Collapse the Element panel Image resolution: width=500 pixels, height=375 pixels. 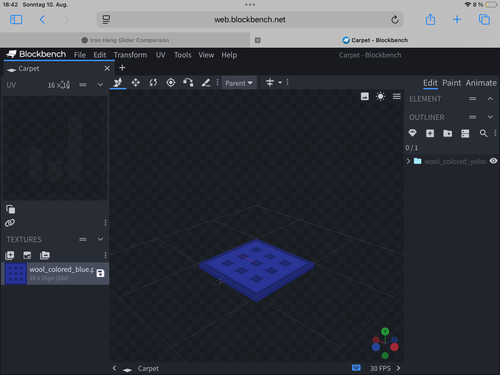490,99
